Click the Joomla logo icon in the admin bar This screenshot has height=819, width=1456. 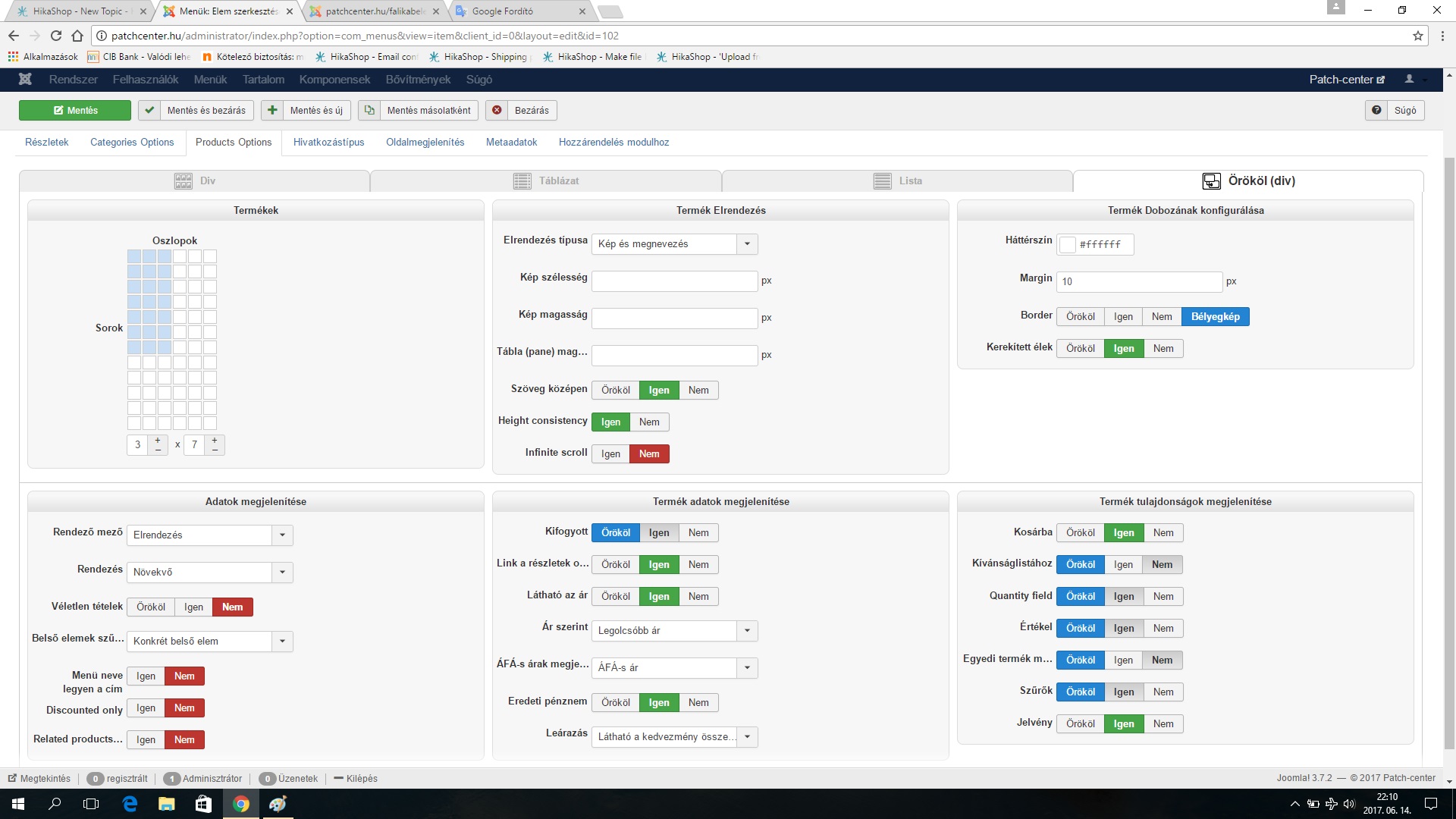(25, 79)
